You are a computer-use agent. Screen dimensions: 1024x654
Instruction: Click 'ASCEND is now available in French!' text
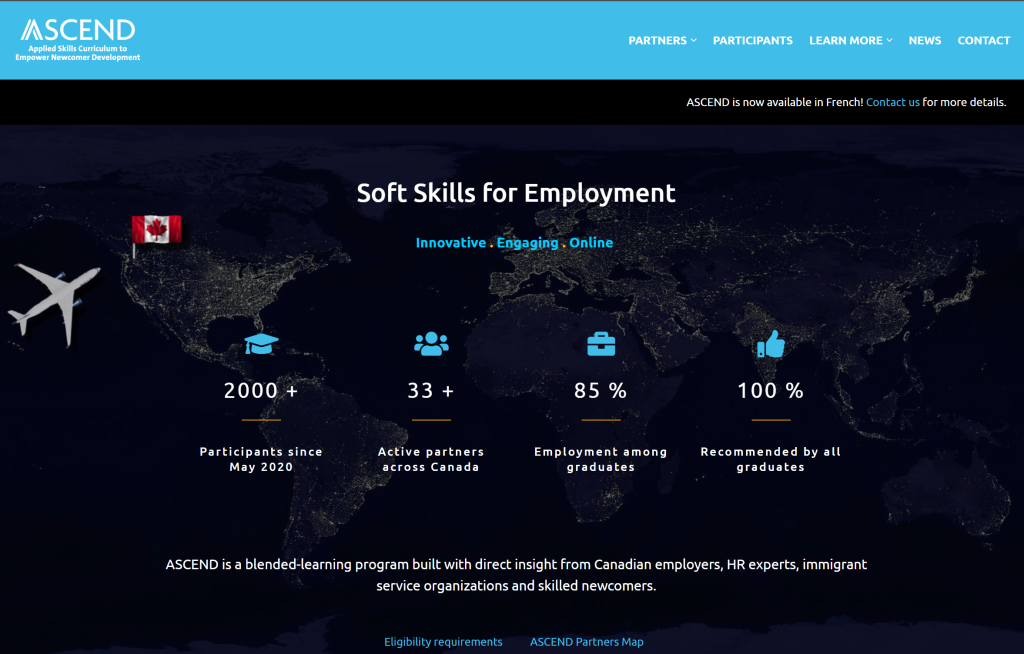775,102
